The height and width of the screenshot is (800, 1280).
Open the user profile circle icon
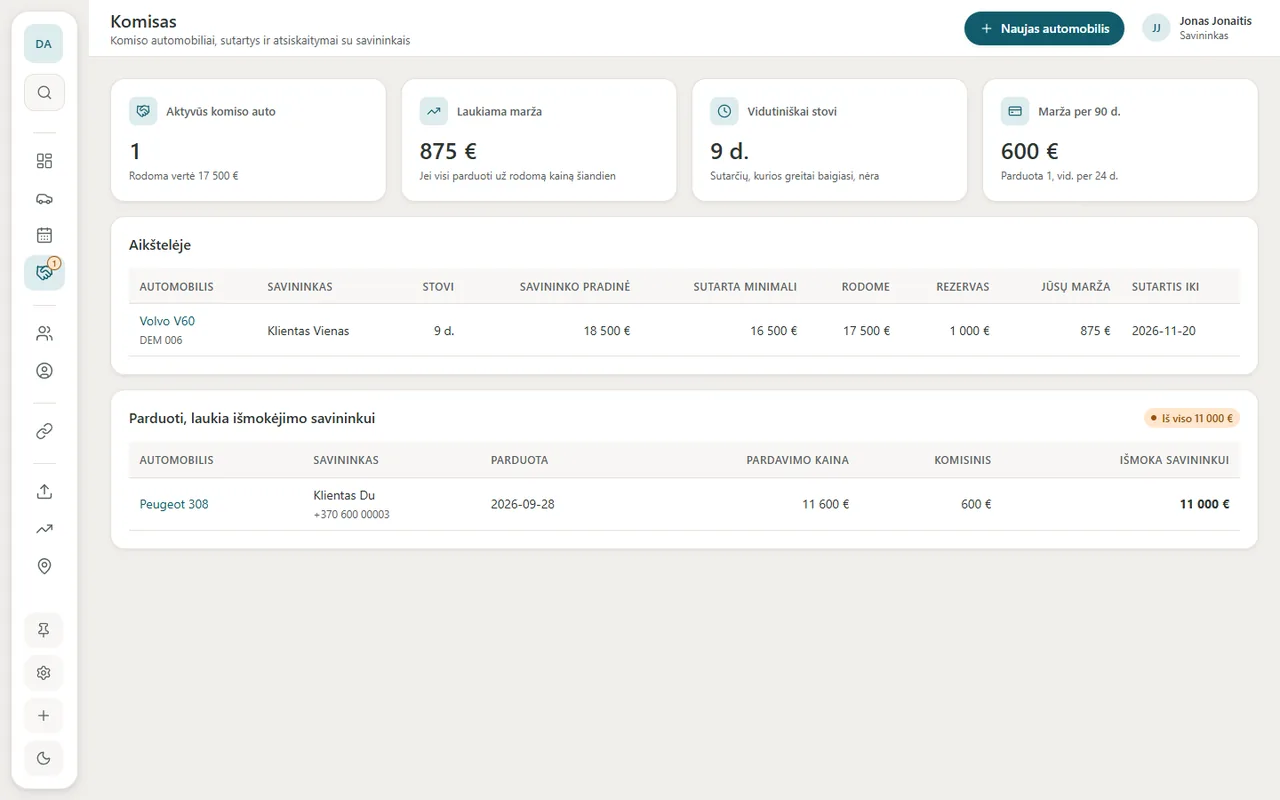[x=44, y=371]
